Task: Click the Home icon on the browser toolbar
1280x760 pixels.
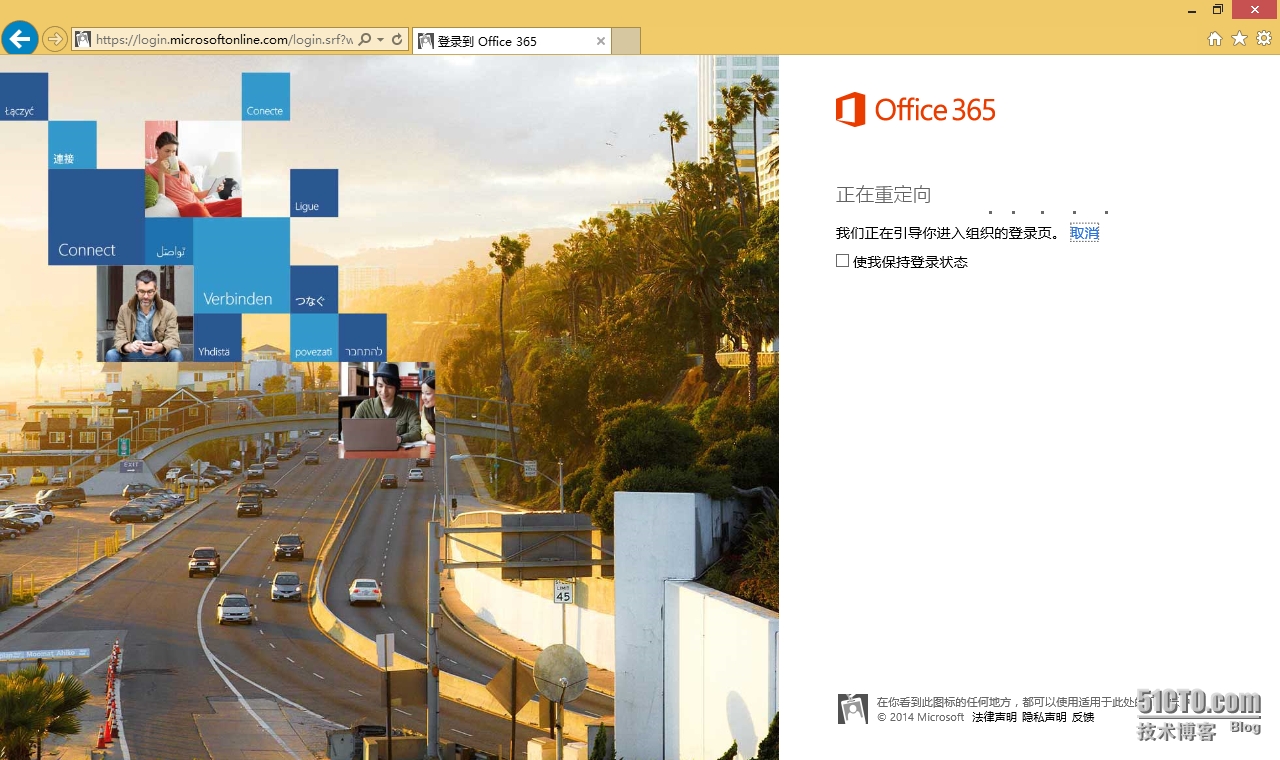Action: coord(1214,38)
